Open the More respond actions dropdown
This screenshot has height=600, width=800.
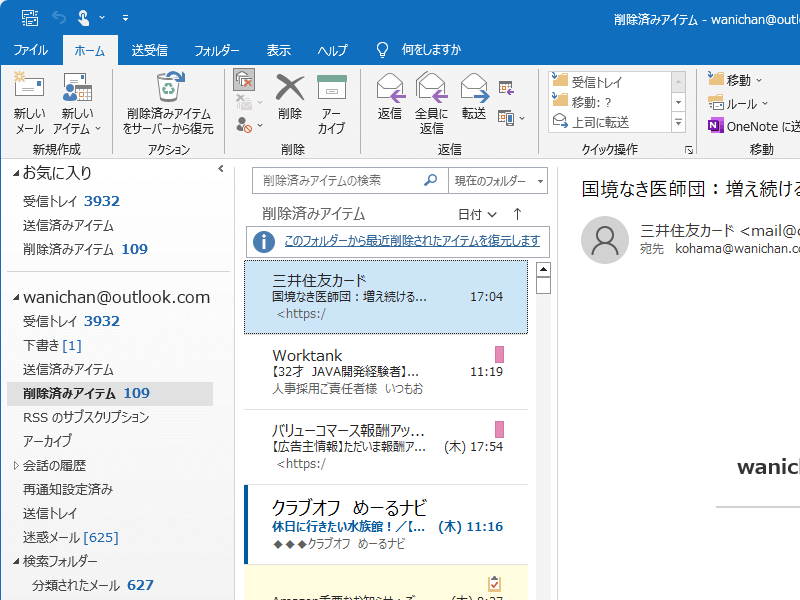(x=511, y=118)
